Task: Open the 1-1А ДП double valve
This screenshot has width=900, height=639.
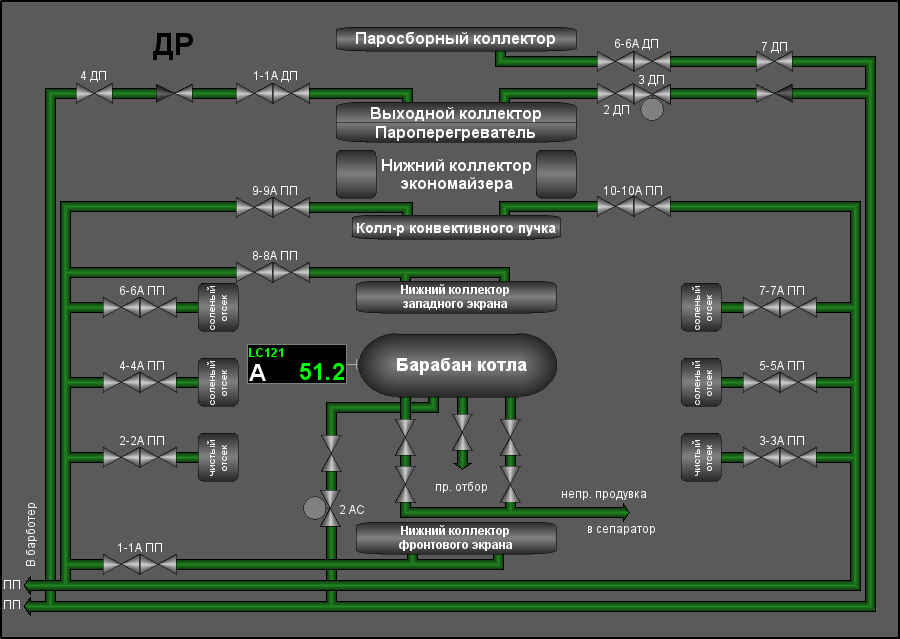Action: pyautogui.click(x=273, y=93)
